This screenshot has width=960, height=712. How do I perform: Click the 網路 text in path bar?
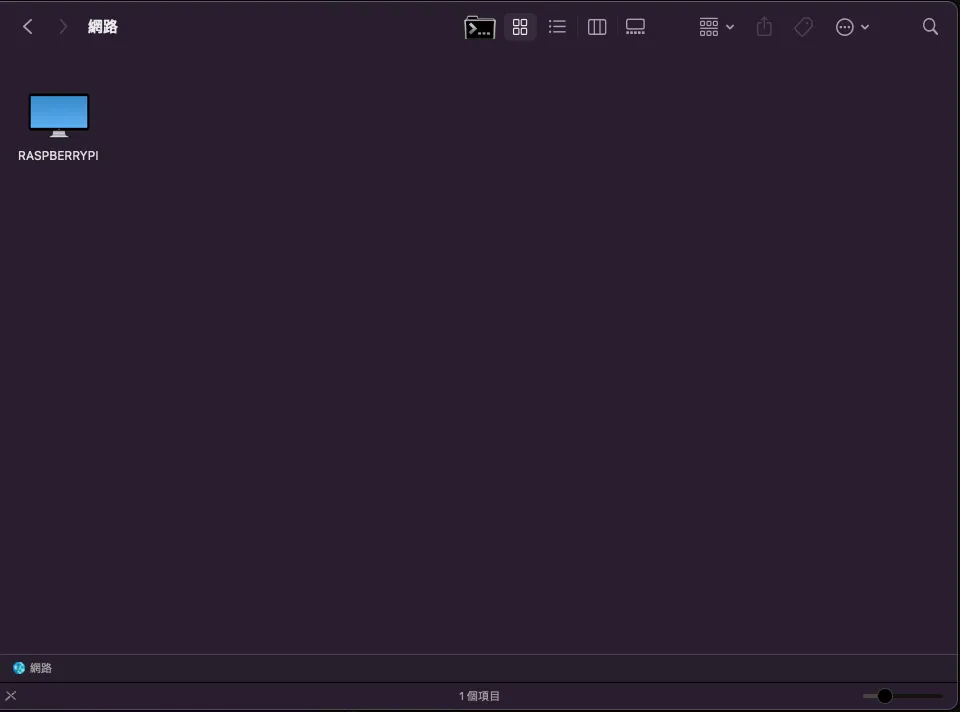[41, 668]
